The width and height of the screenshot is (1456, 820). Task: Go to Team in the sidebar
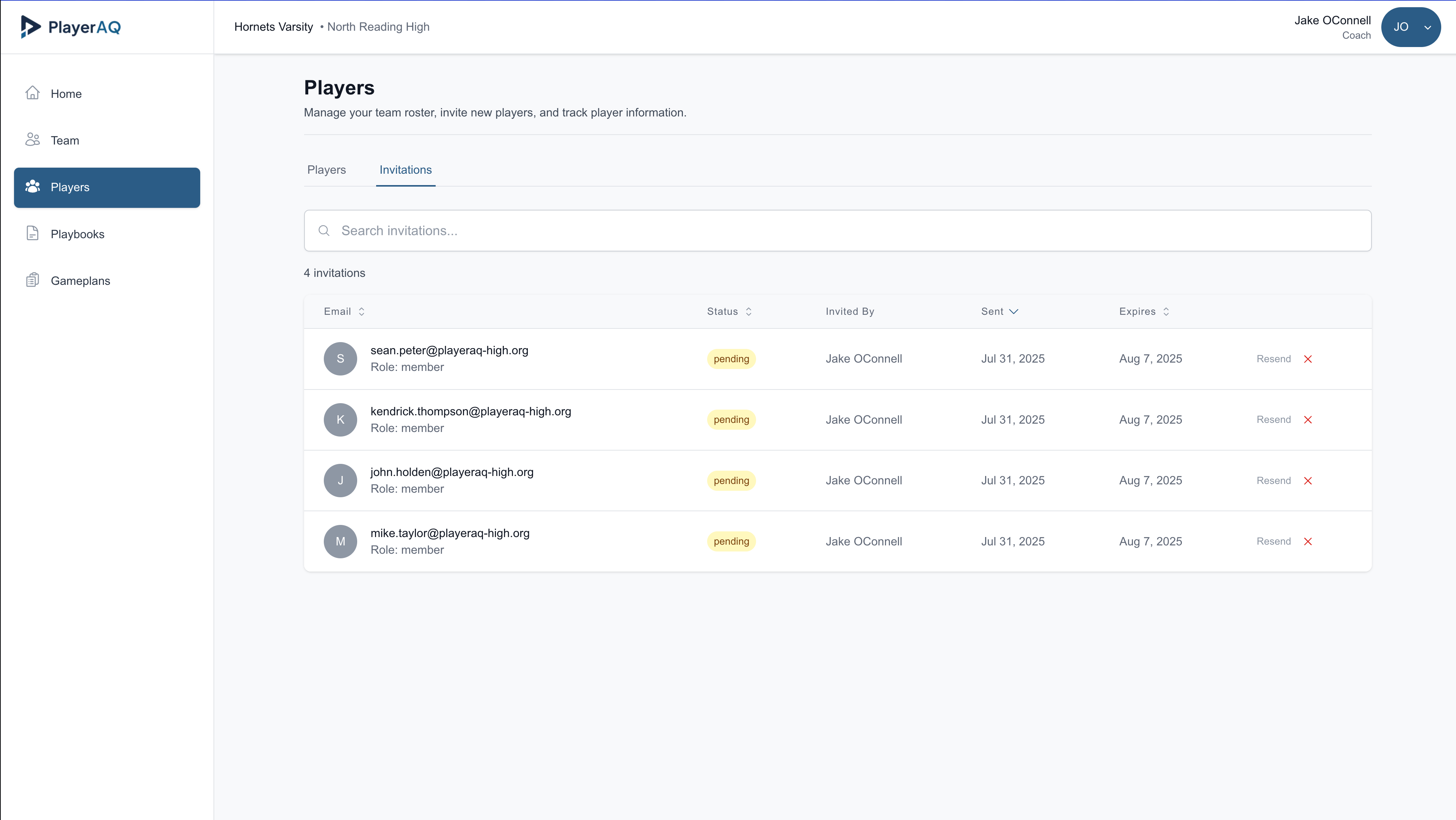(x=107, y=140)
